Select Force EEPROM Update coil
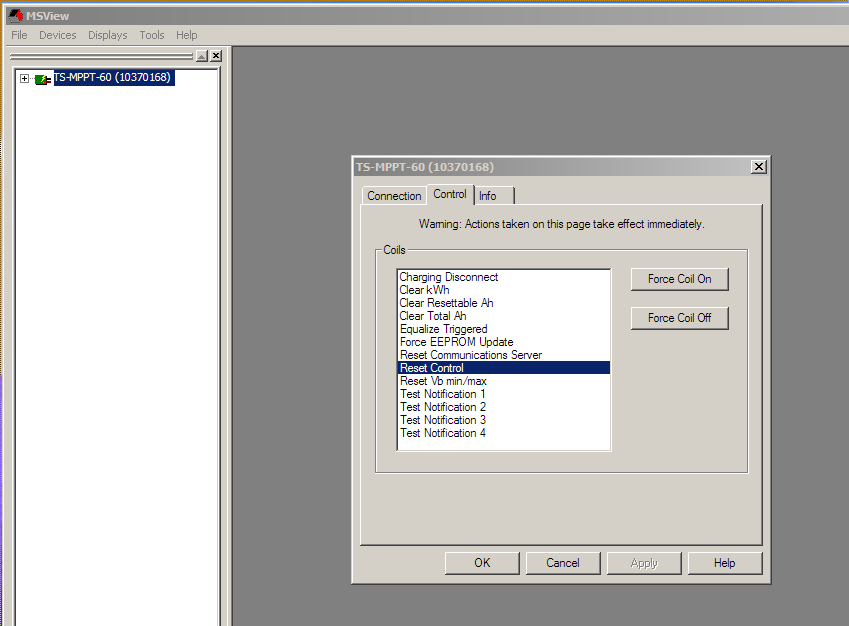Screen dimensions: 849x626 [504, 342]
